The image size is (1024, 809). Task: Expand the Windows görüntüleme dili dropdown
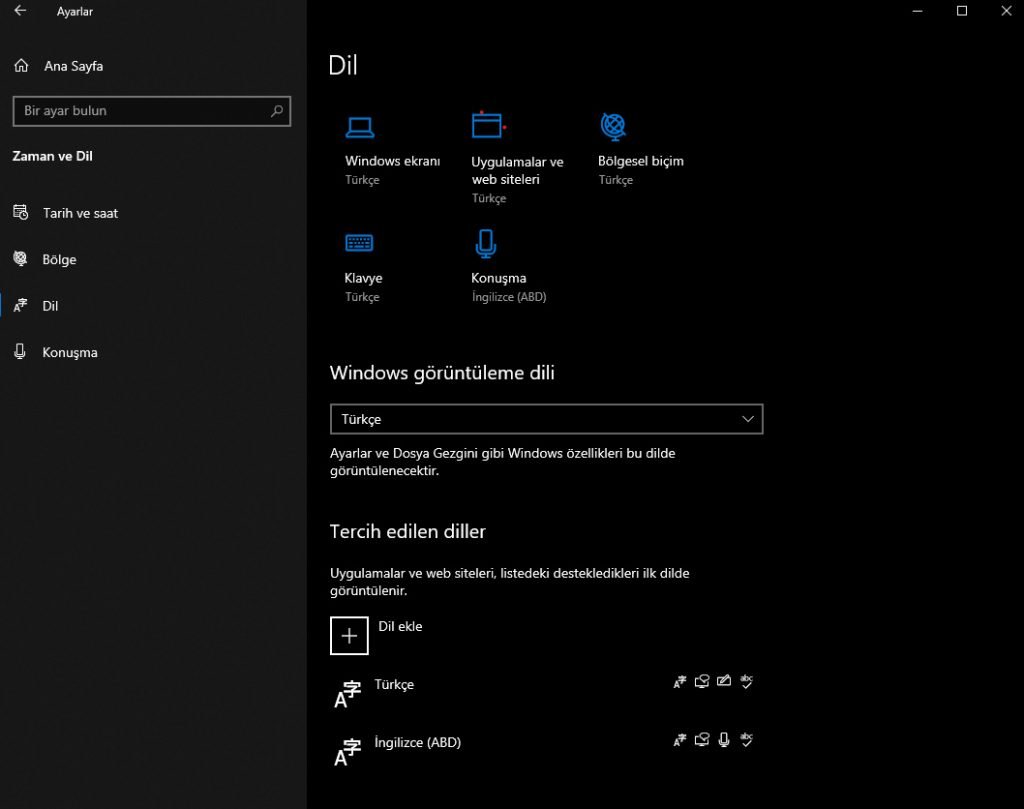(x=546, y=419)
